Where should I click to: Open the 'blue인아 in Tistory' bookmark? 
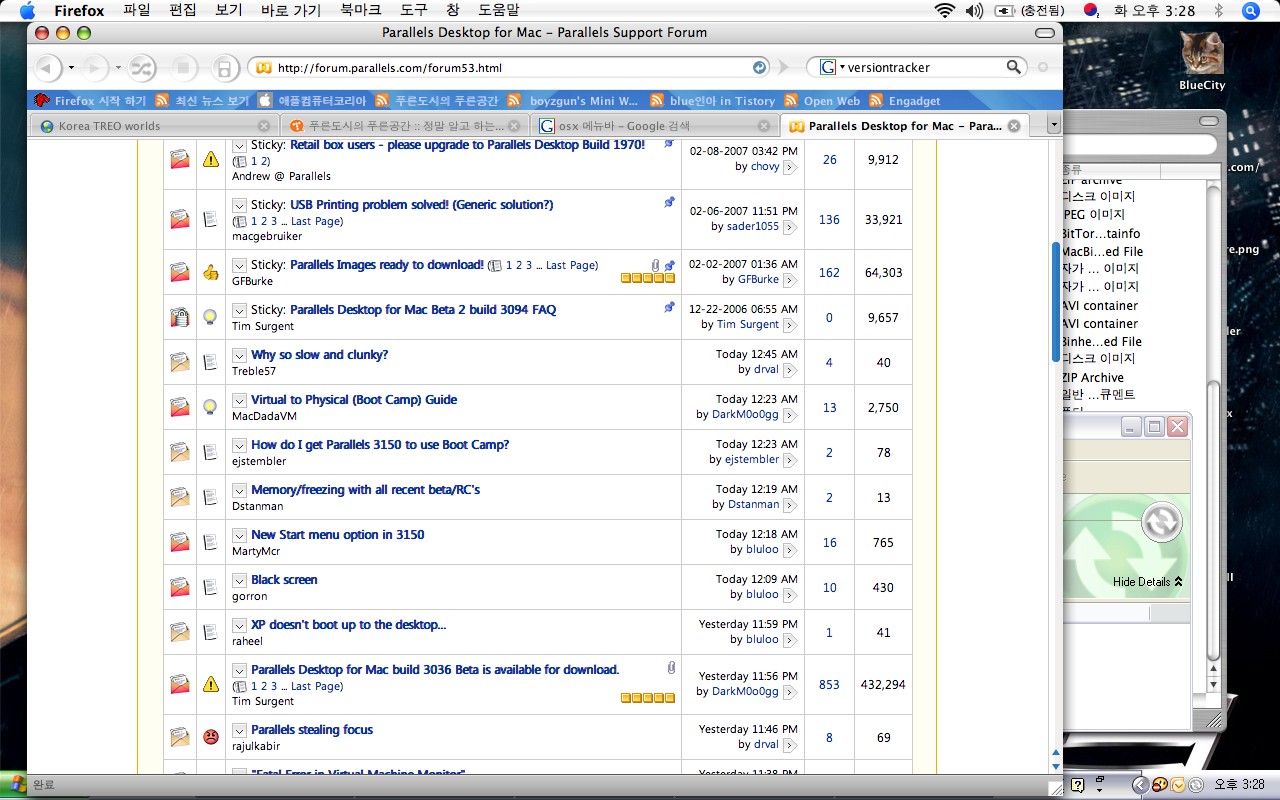coord(713,101)
